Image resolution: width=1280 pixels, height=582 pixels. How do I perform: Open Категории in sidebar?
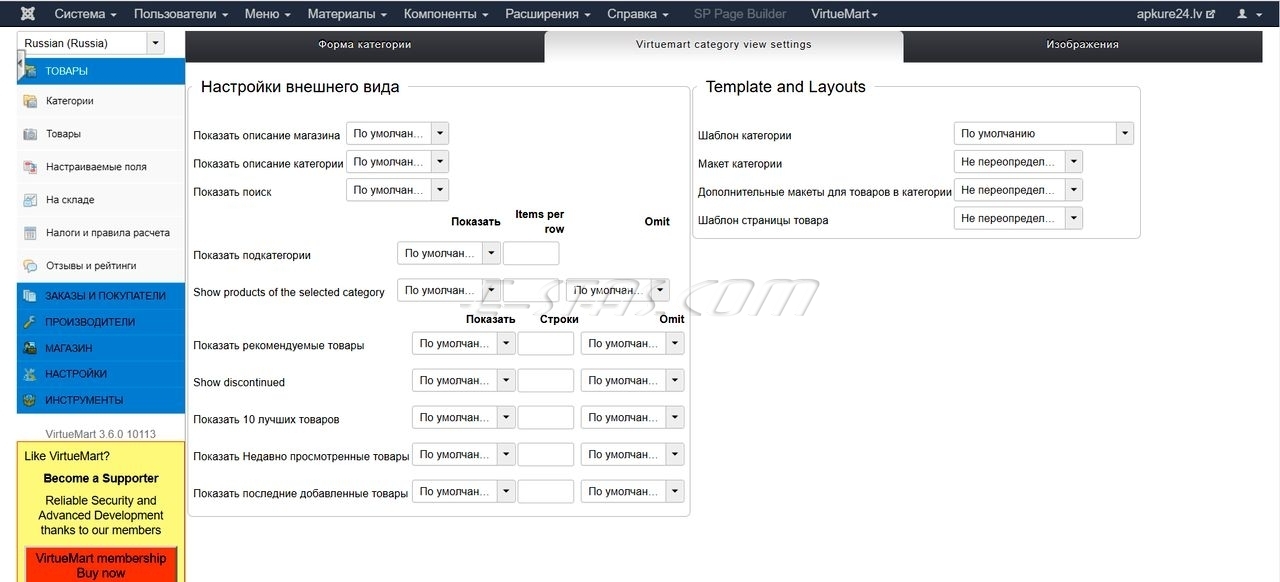click(101, 101)
